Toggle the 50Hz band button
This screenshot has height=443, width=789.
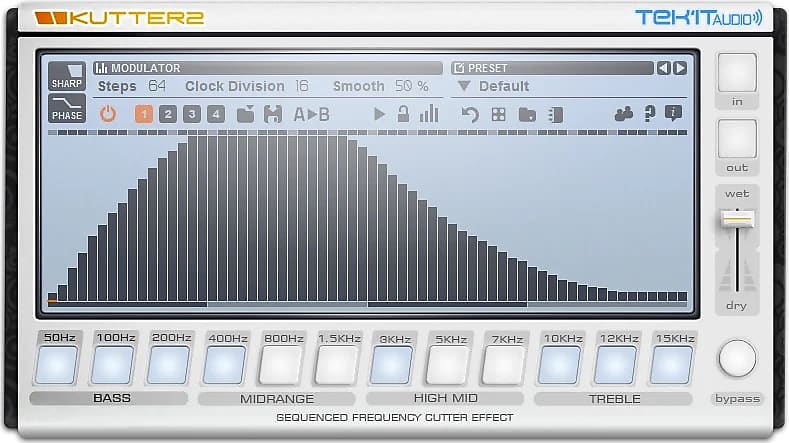56,364
